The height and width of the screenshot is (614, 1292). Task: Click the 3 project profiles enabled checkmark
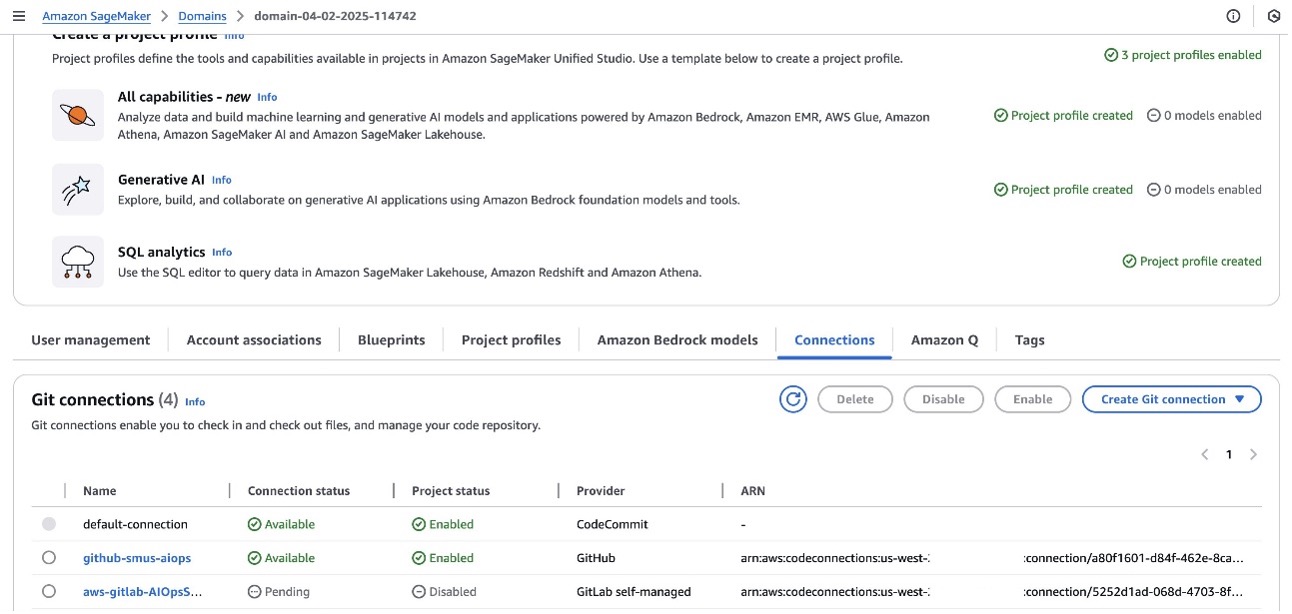point(1111,55)
